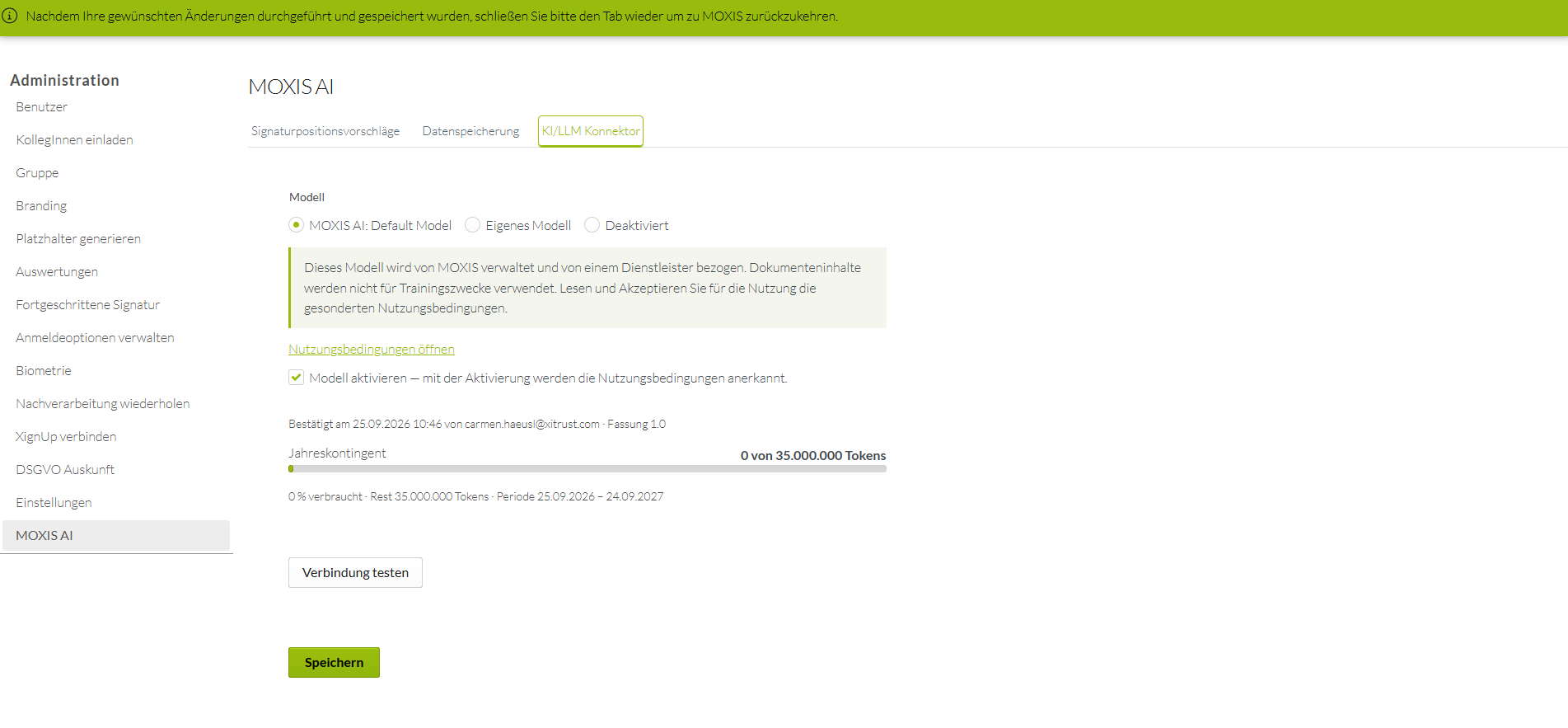Image resolution: width=1568 pixels, height=728 pixels.
Task: Open Auswertungen in sidebar
Action: (57, 271)
